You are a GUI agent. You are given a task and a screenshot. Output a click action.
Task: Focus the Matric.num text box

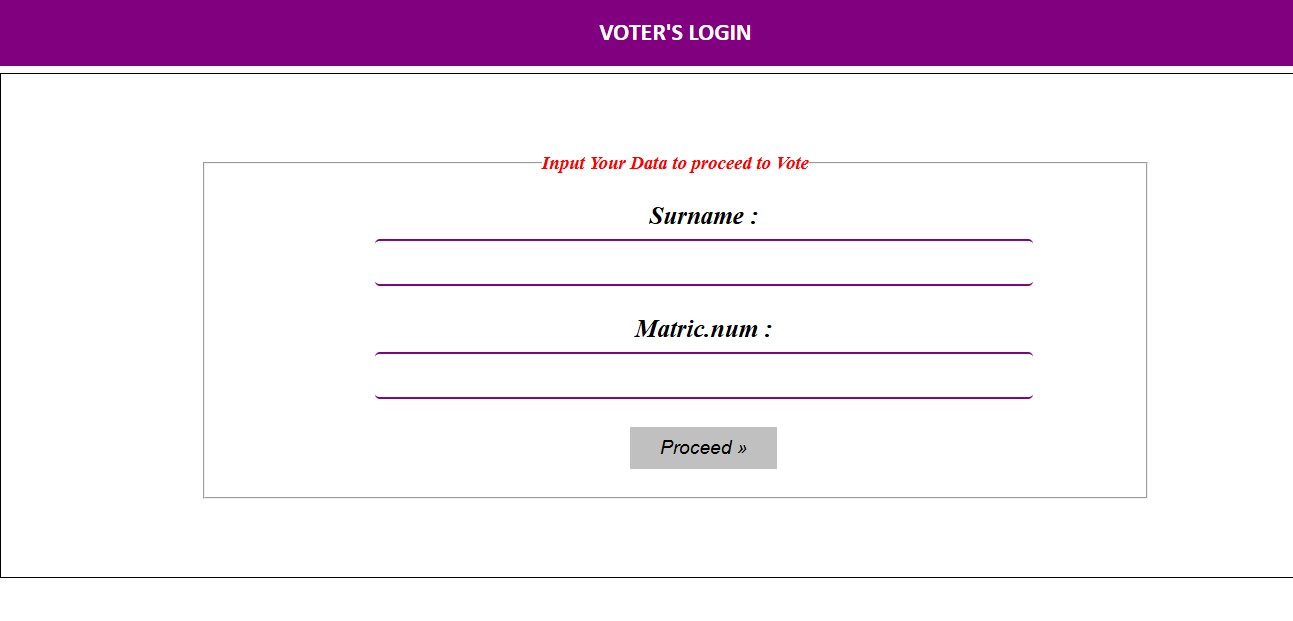703,376
